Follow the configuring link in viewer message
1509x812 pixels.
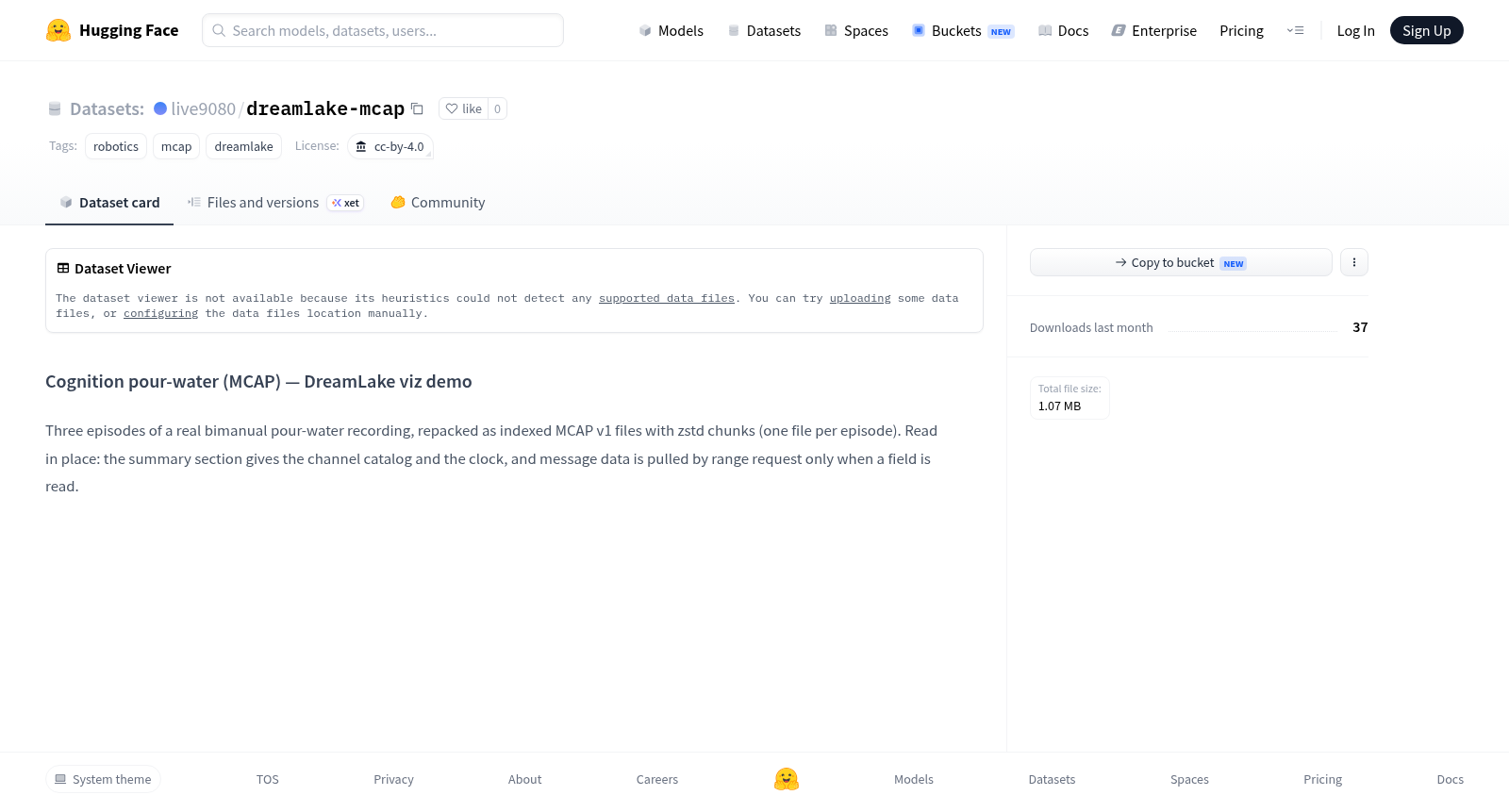pyautogui.click(x=161, y=313)
